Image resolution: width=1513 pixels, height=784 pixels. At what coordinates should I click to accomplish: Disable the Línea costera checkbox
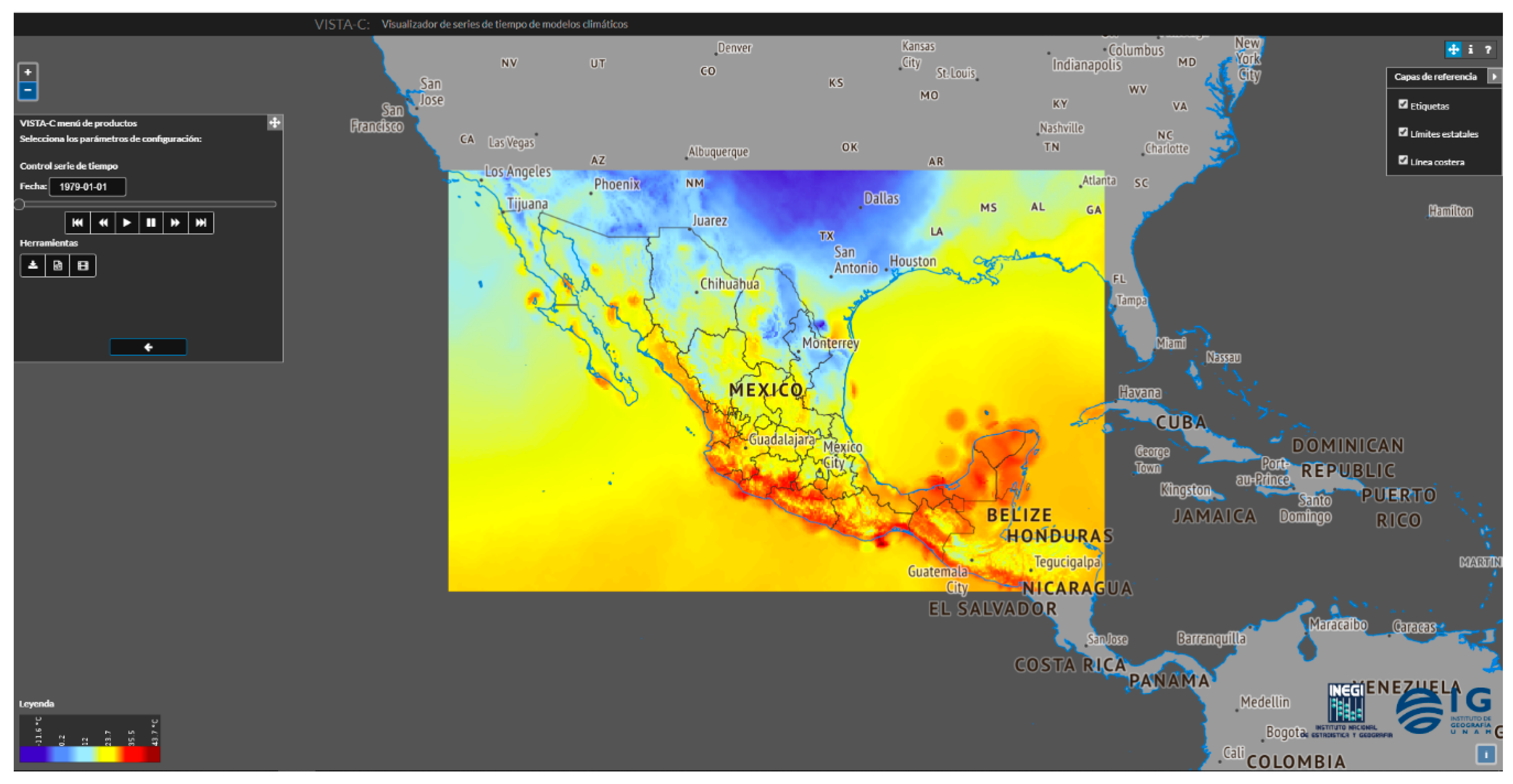click(x=1403, y=161)
